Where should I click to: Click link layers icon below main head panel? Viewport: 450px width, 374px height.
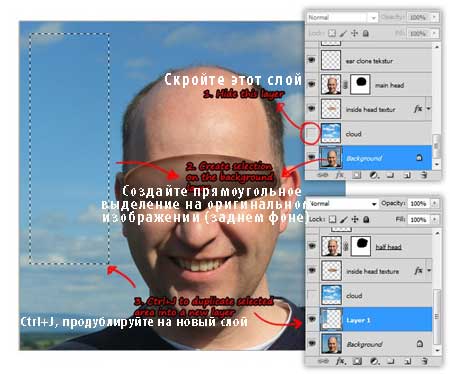[x=322, y=175]
